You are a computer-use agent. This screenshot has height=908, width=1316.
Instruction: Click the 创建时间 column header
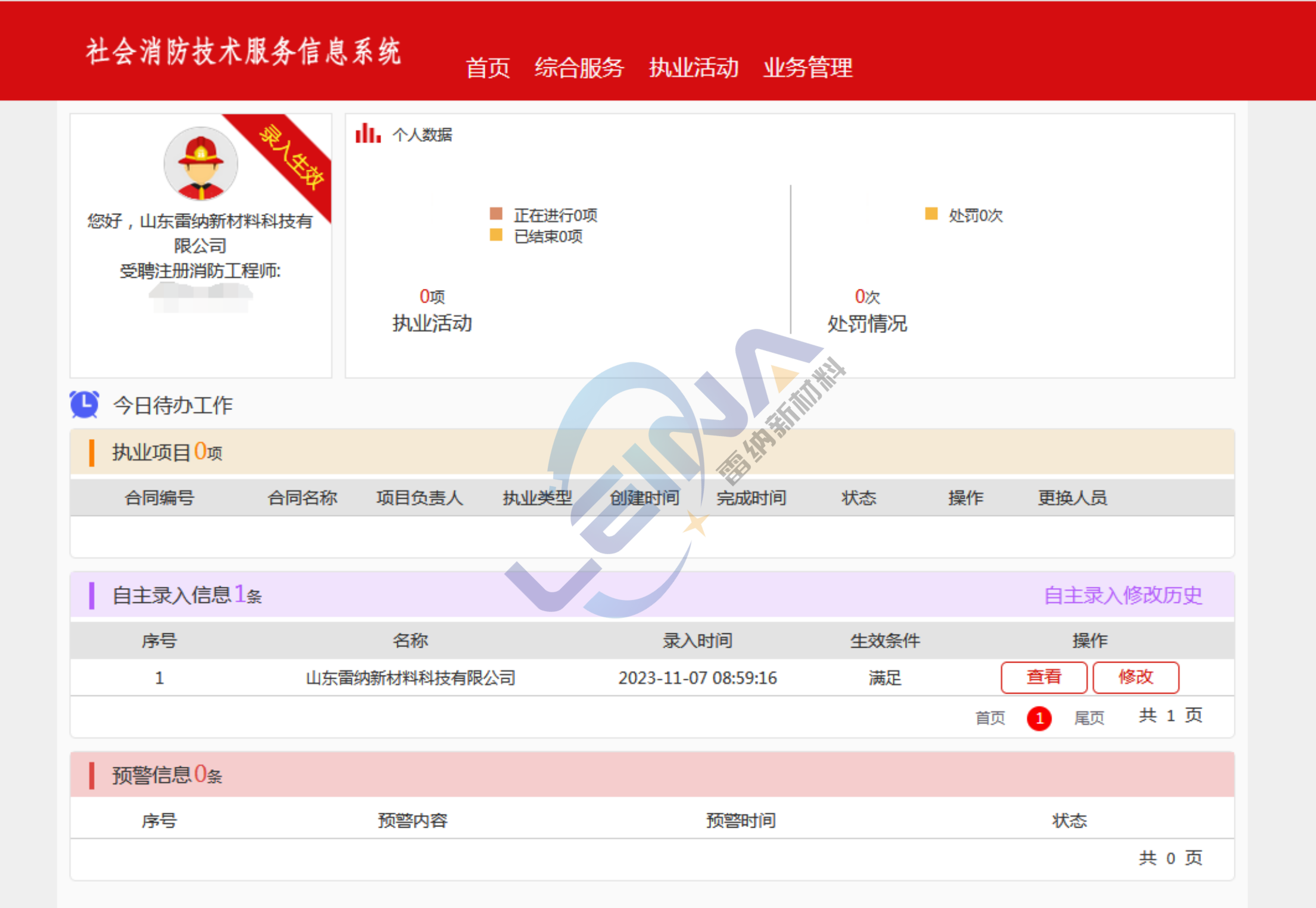[x=644, y=497]
